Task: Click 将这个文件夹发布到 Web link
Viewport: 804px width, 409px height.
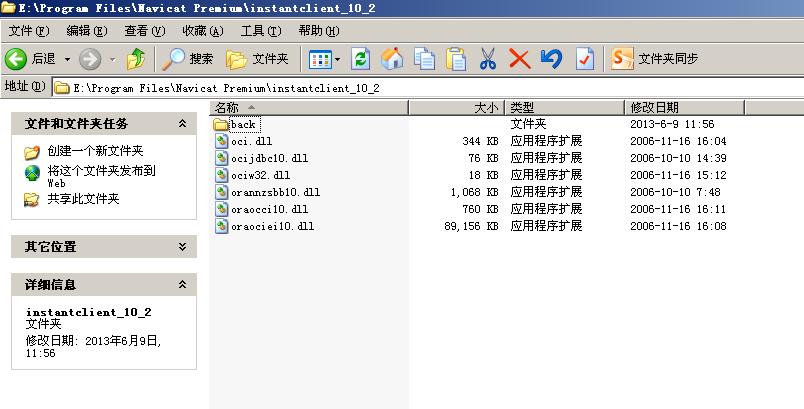Action: pos(101,176)
